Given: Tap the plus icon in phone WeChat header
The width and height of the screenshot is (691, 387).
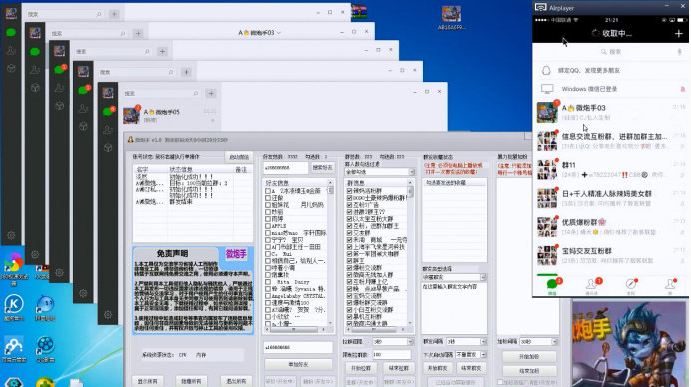Looking at the screenshot, I should coord(679,33).
